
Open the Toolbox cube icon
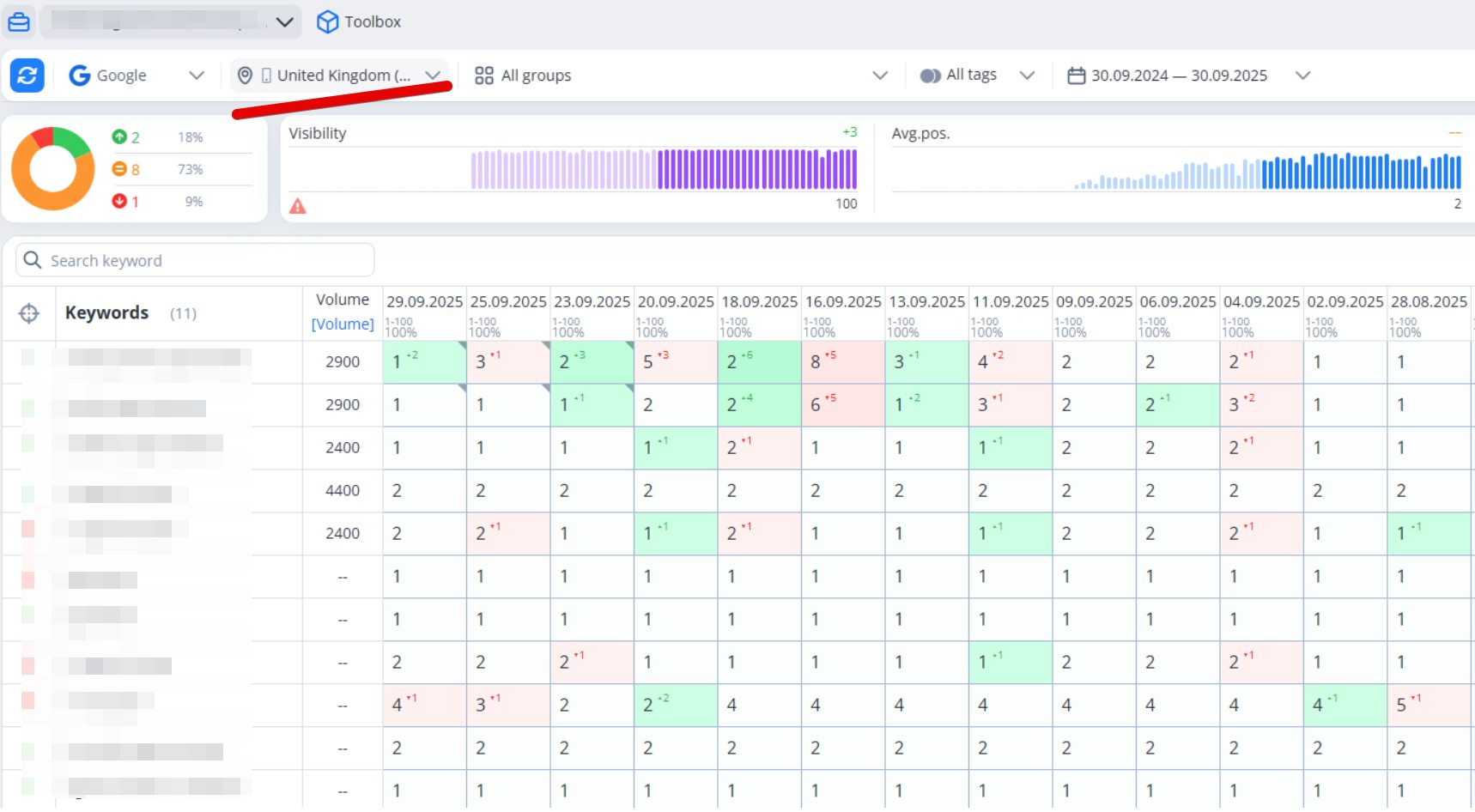pos(327,21)
